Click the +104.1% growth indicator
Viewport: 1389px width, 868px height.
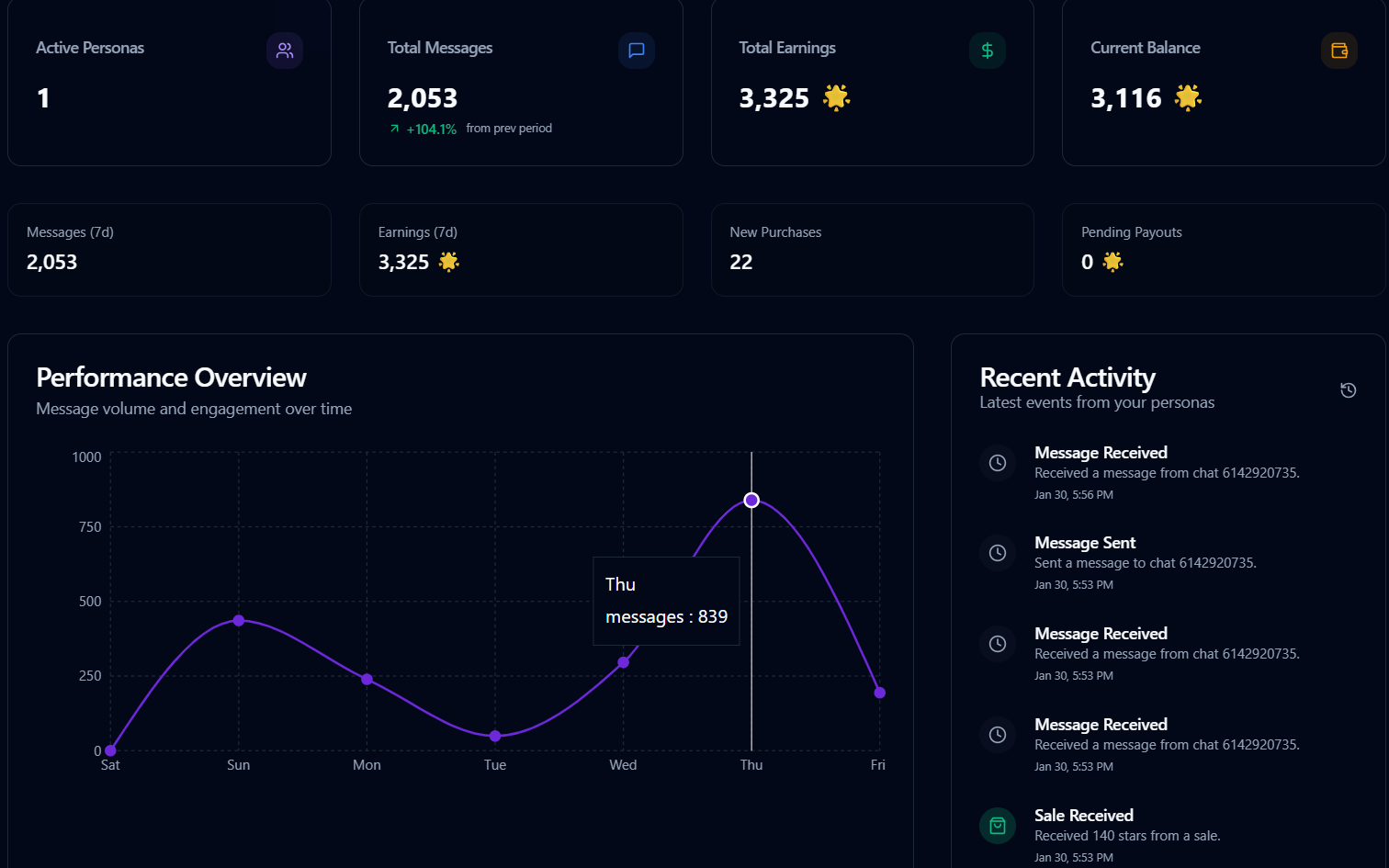[x=430, y=129]
